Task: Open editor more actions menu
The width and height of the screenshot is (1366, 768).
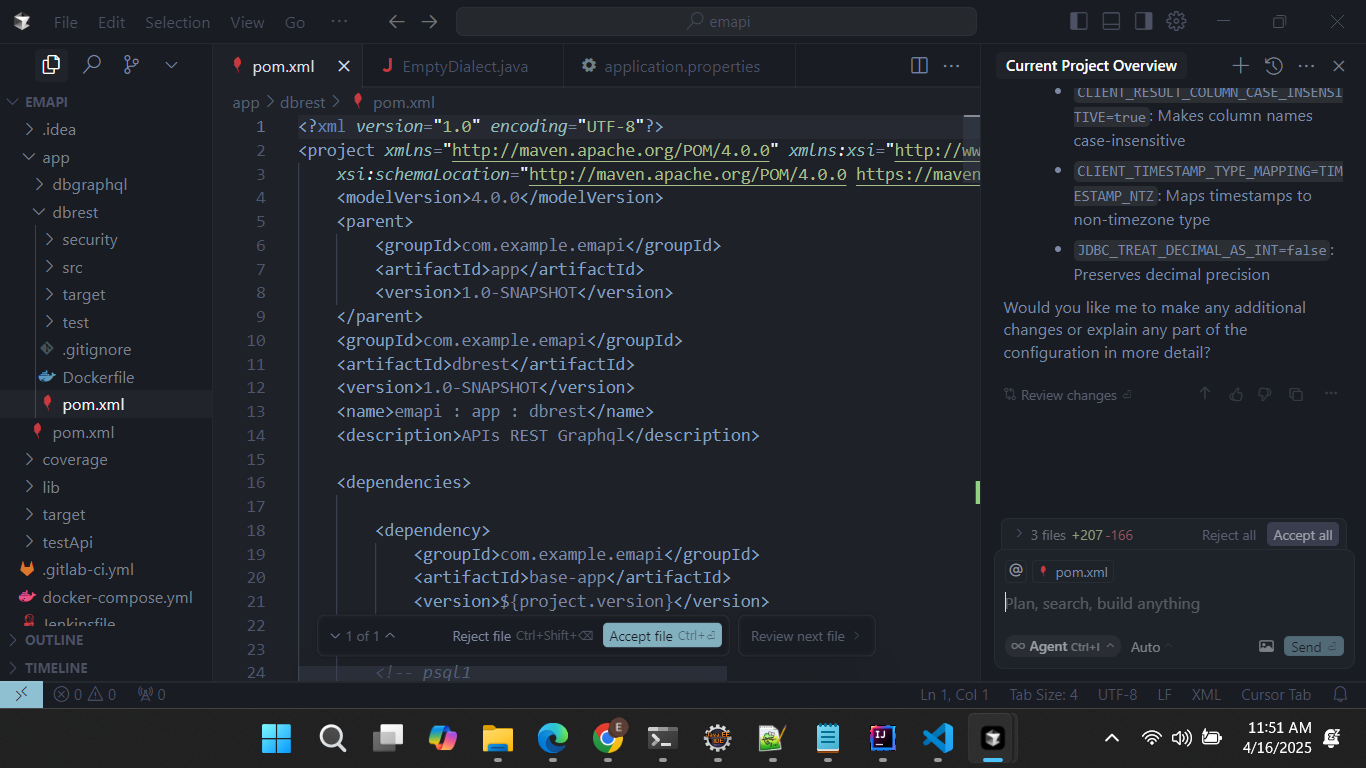Action: point(951,66)
